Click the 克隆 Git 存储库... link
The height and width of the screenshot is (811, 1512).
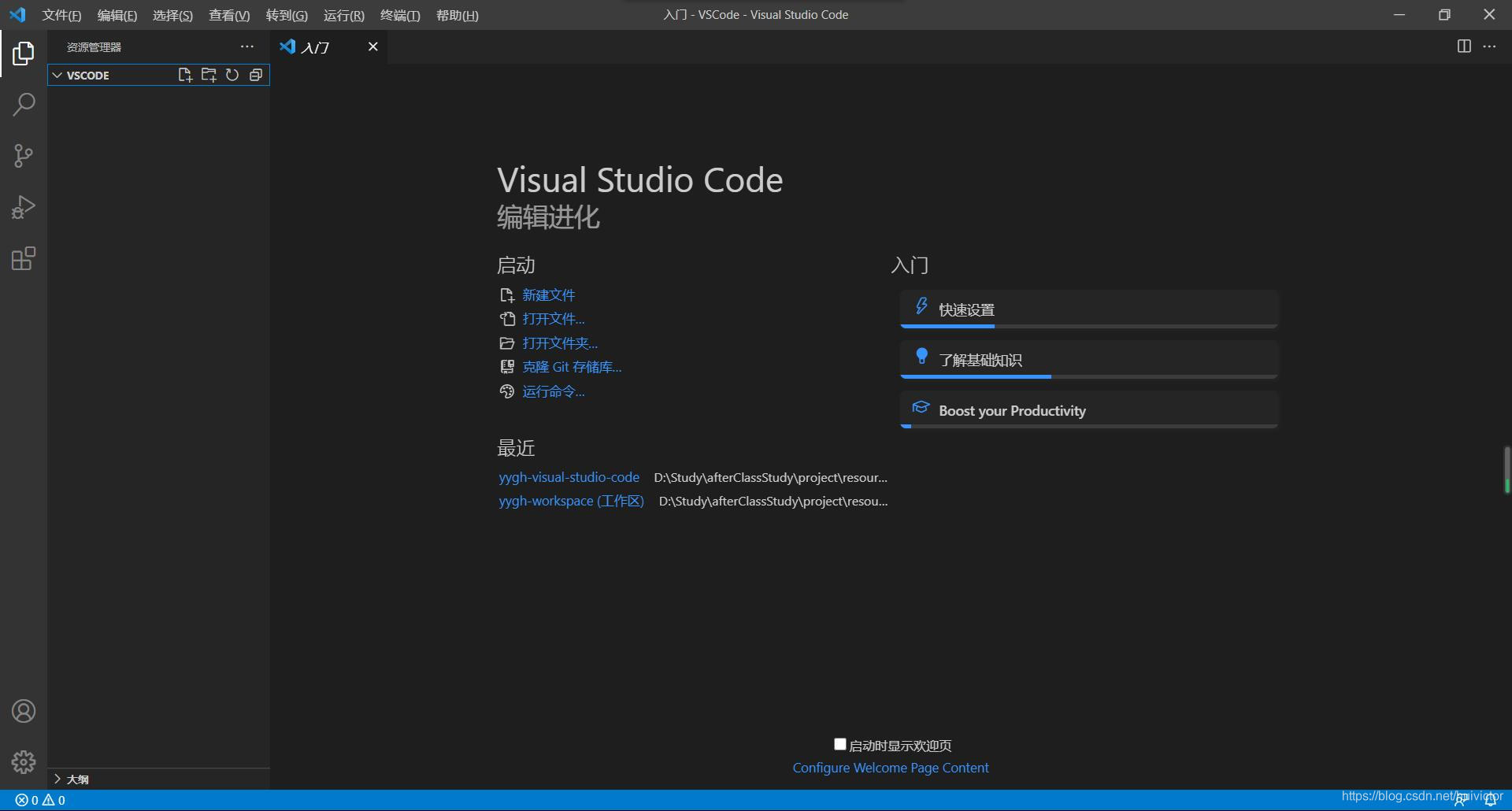click(x=572, y=367)
